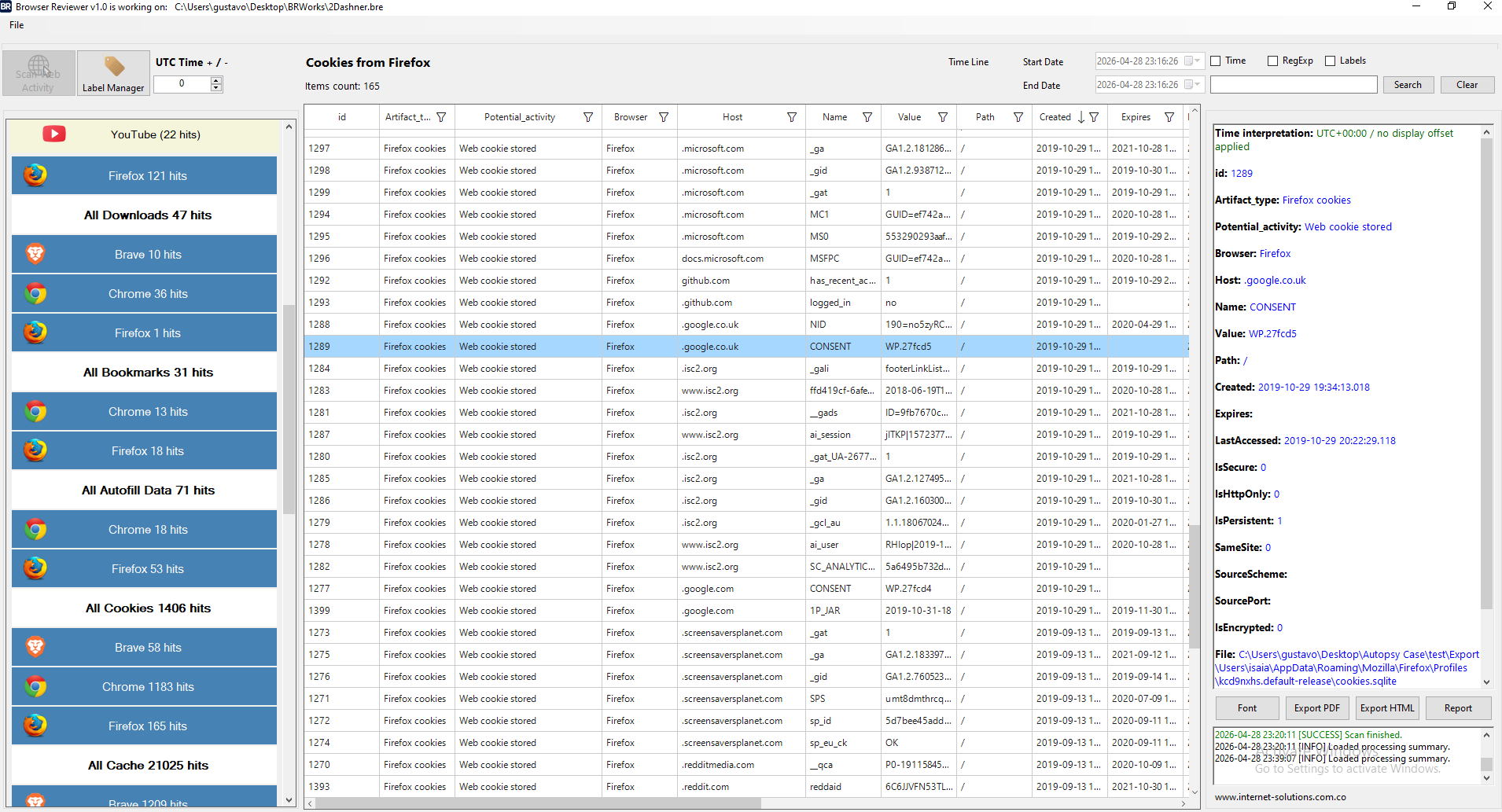The width and height of the screenshot is (1502, 812).
Task: Click the Created column filter icon
Action: (1094, 117)
